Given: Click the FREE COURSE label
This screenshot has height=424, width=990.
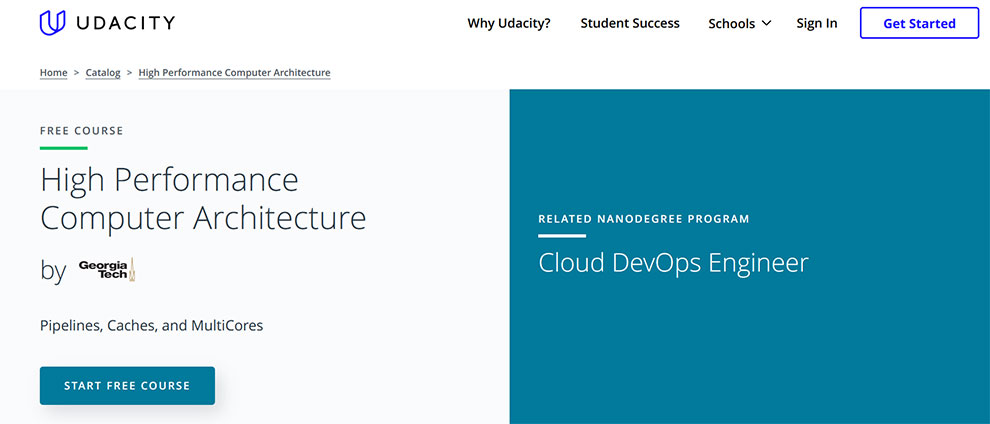Looking at the screenshot, I should click(x=81, y=131).
